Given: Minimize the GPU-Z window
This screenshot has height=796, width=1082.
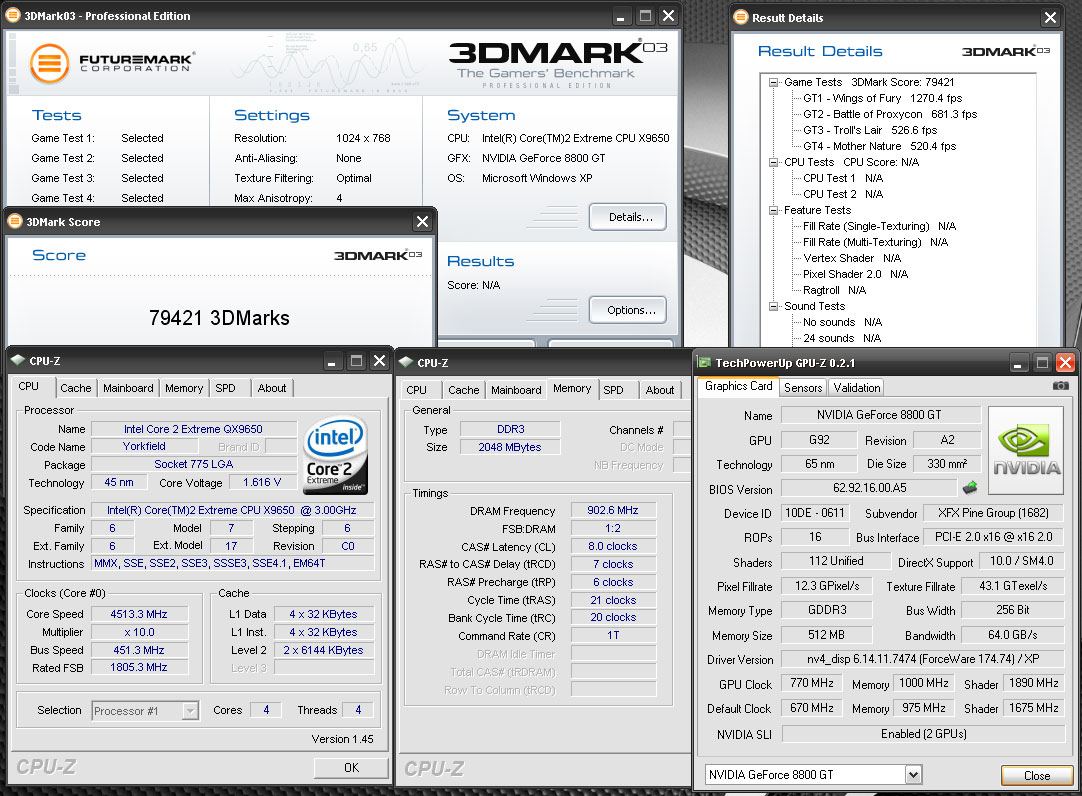Looking at the screenshot, I should (1019, 363).
